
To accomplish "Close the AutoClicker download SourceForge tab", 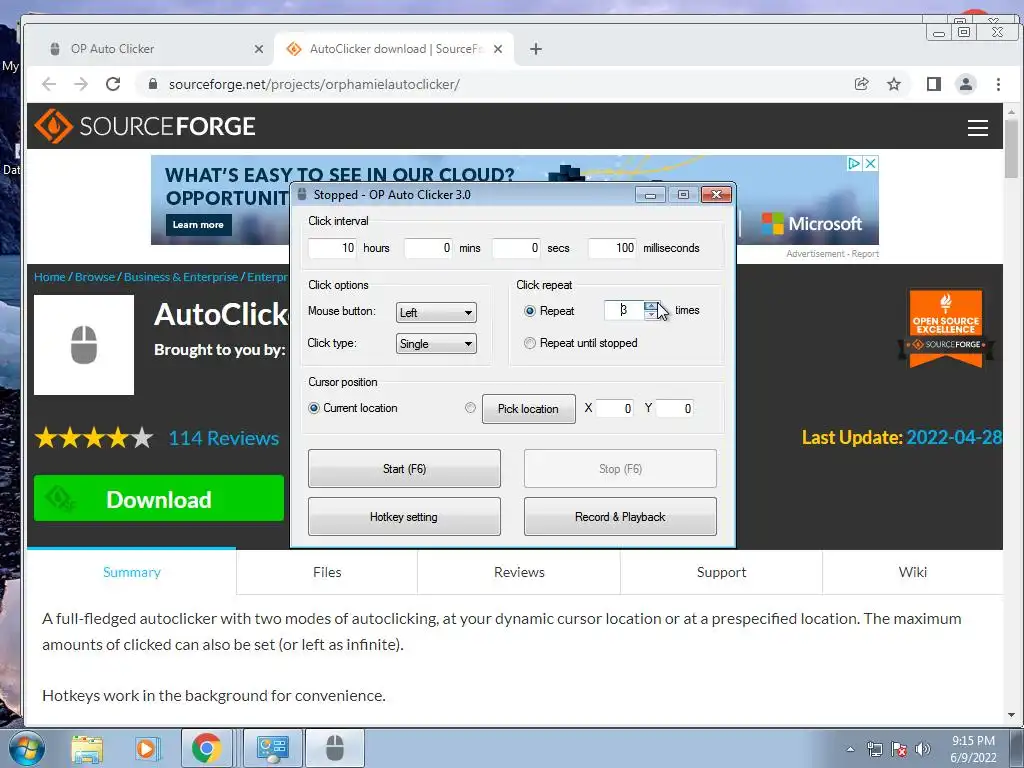I will pyautogui.click(x=498, y=49).
